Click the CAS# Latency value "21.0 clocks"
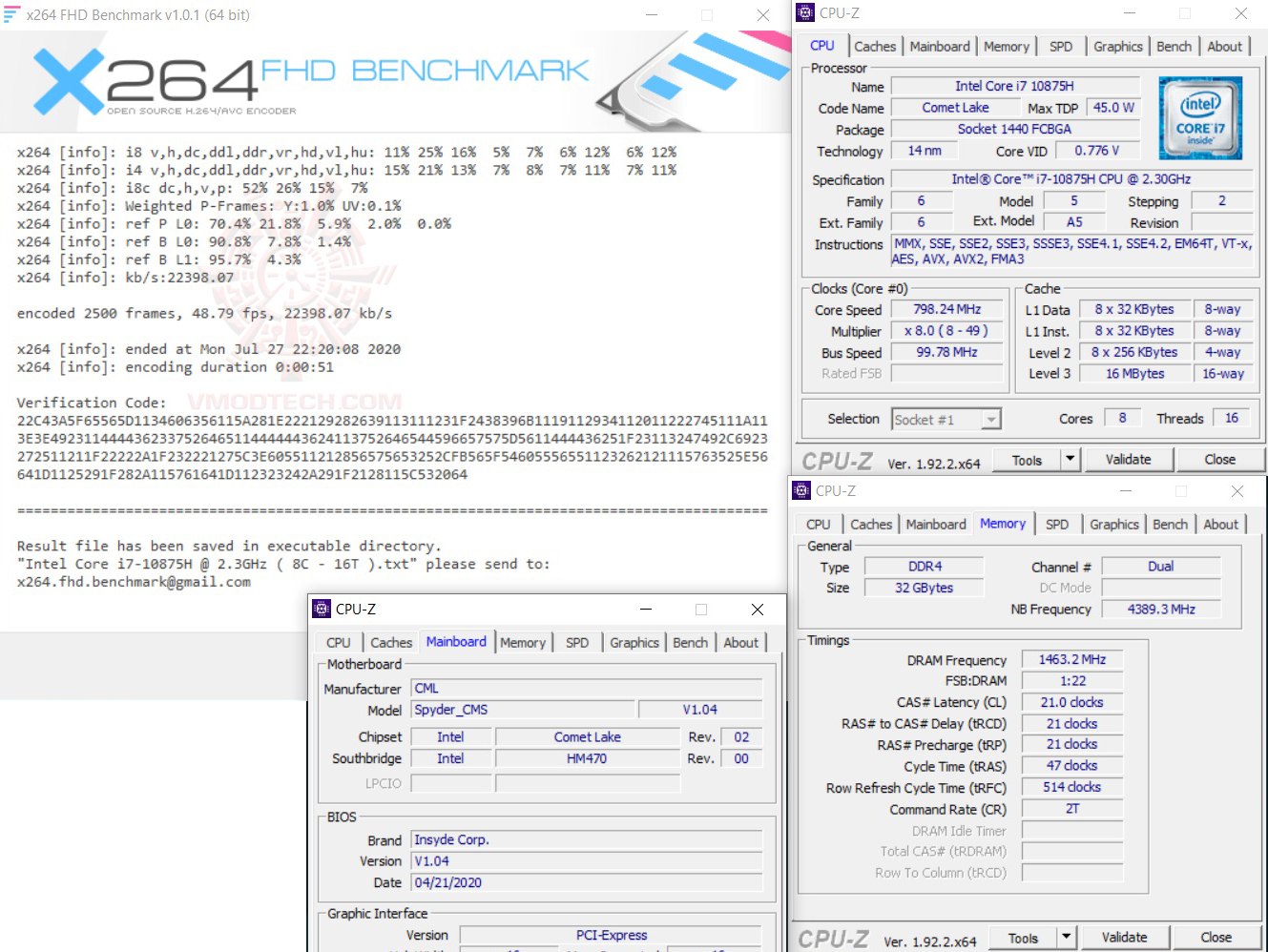Screen dimensions: 1268x952 1072,702
